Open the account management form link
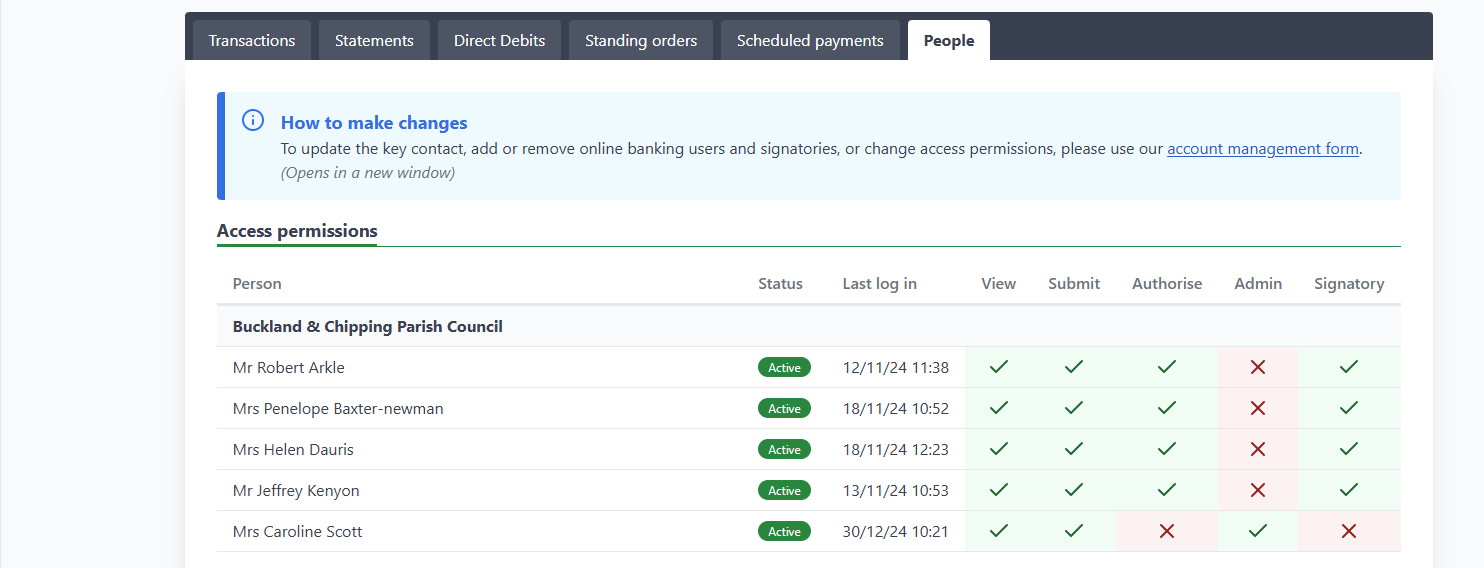This screenshot has width=1484, height=568. (x=1262, y=149)
